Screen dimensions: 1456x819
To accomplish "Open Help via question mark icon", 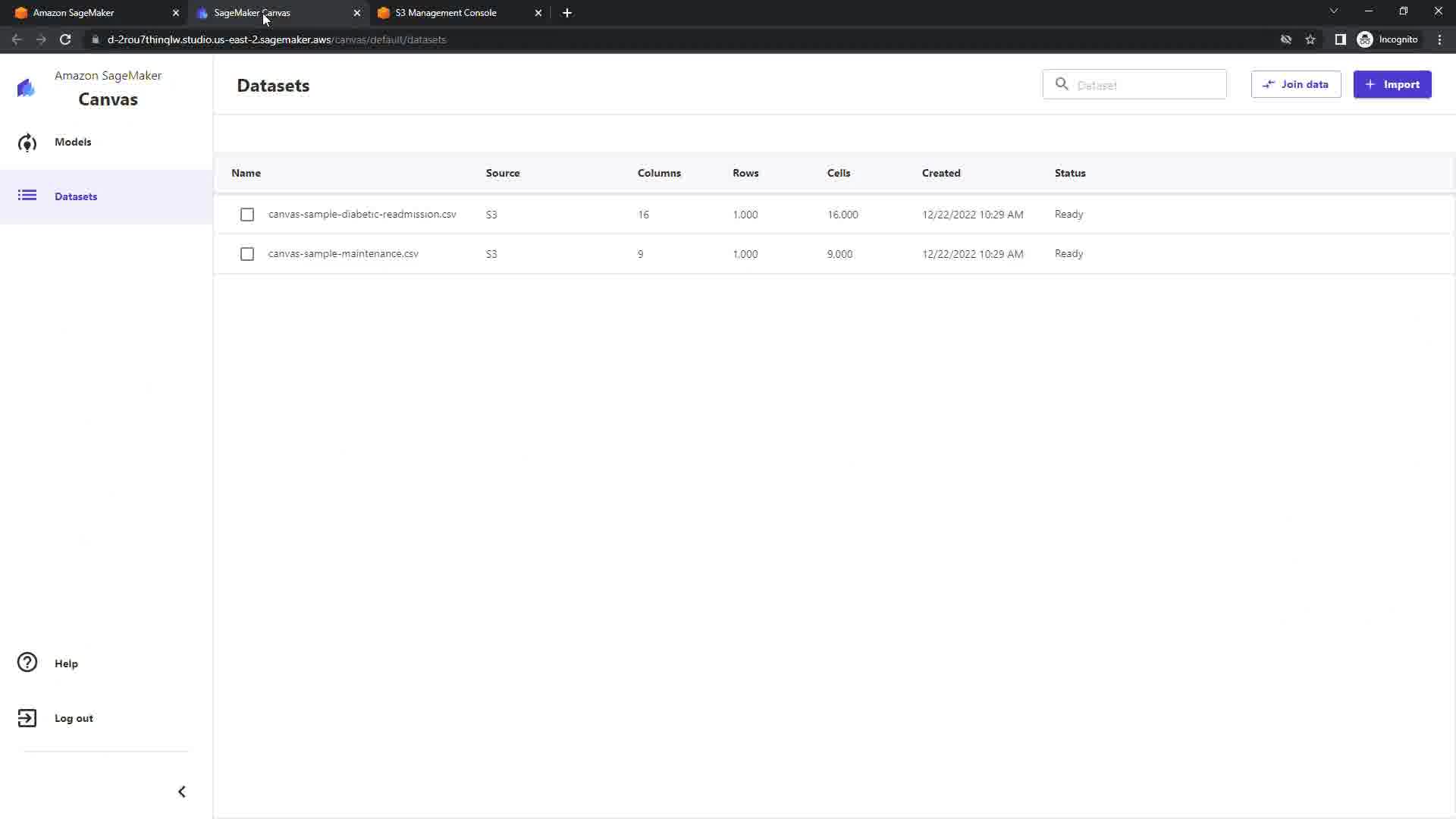I will point(27,663).
